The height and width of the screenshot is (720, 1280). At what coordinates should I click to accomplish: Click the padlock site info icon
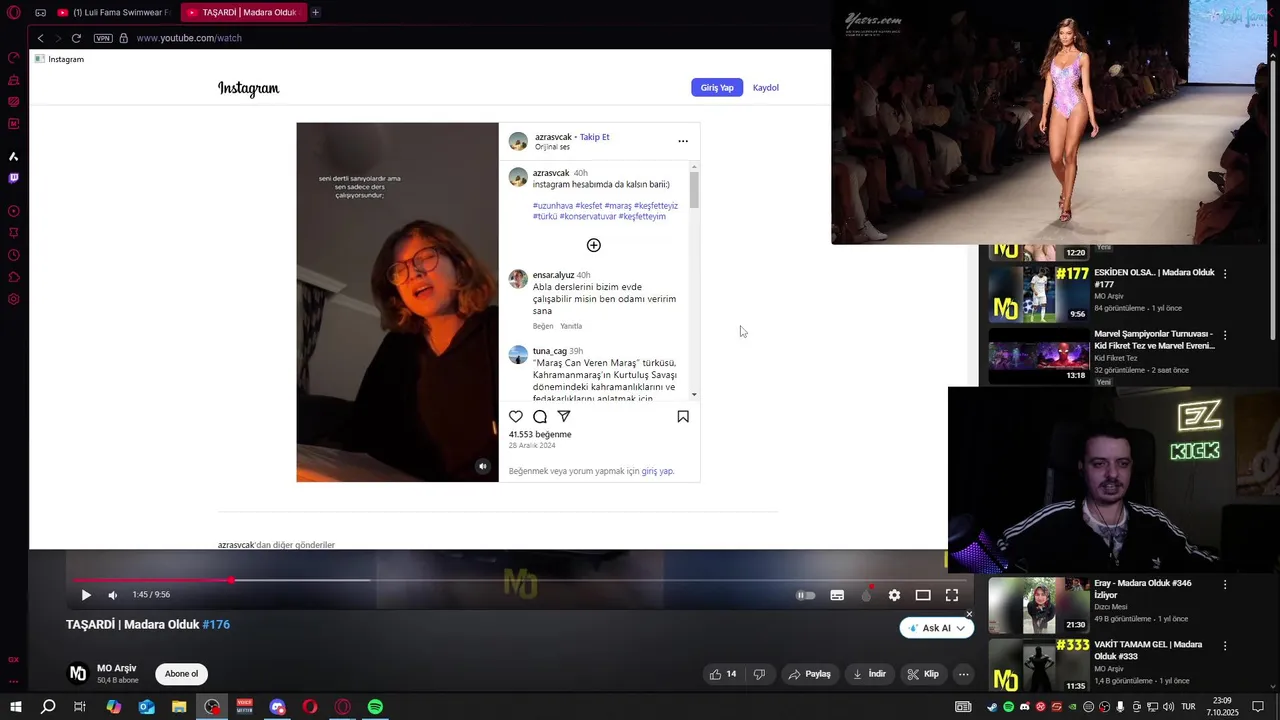click(x=124, y=38)
